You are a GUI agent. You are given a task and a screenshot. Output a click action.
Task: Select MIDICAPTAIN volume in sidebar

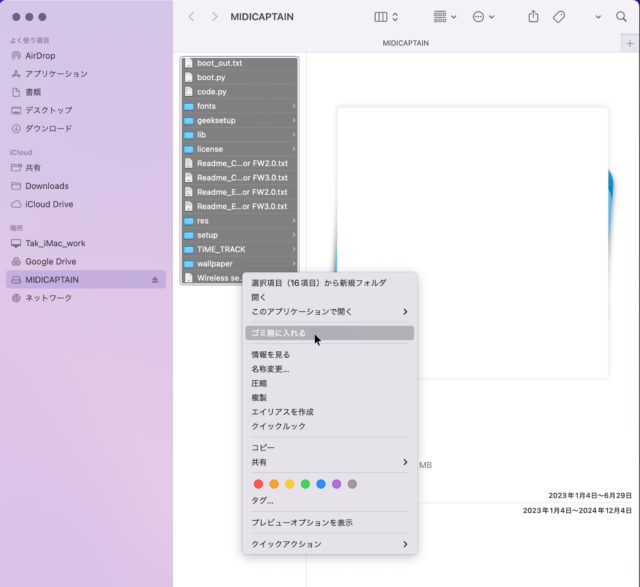click(x=86, y=280)
